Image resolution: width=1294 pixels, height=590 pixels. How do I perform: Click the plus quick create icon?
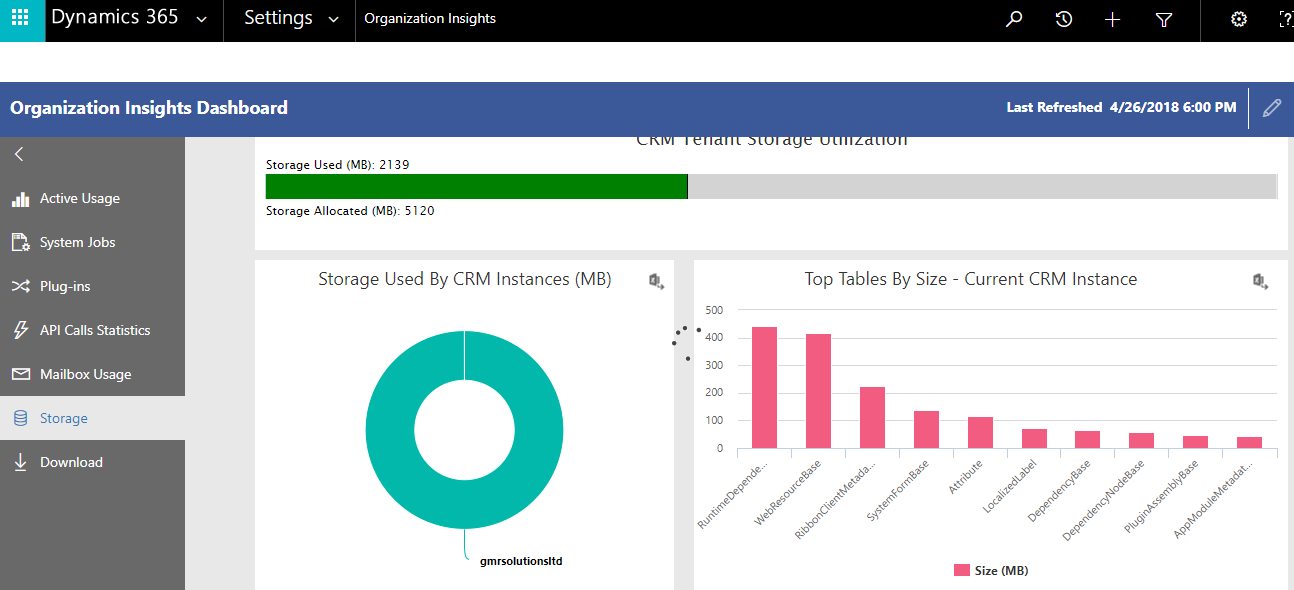click(1112, 19)
